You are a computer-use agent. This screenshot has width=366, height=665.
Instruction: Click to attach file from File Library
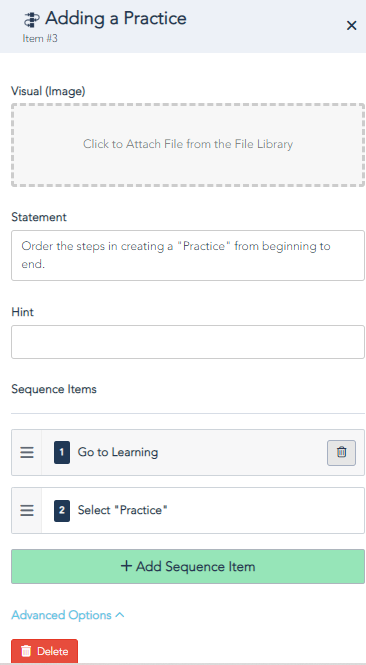click(x=188, y=145)
